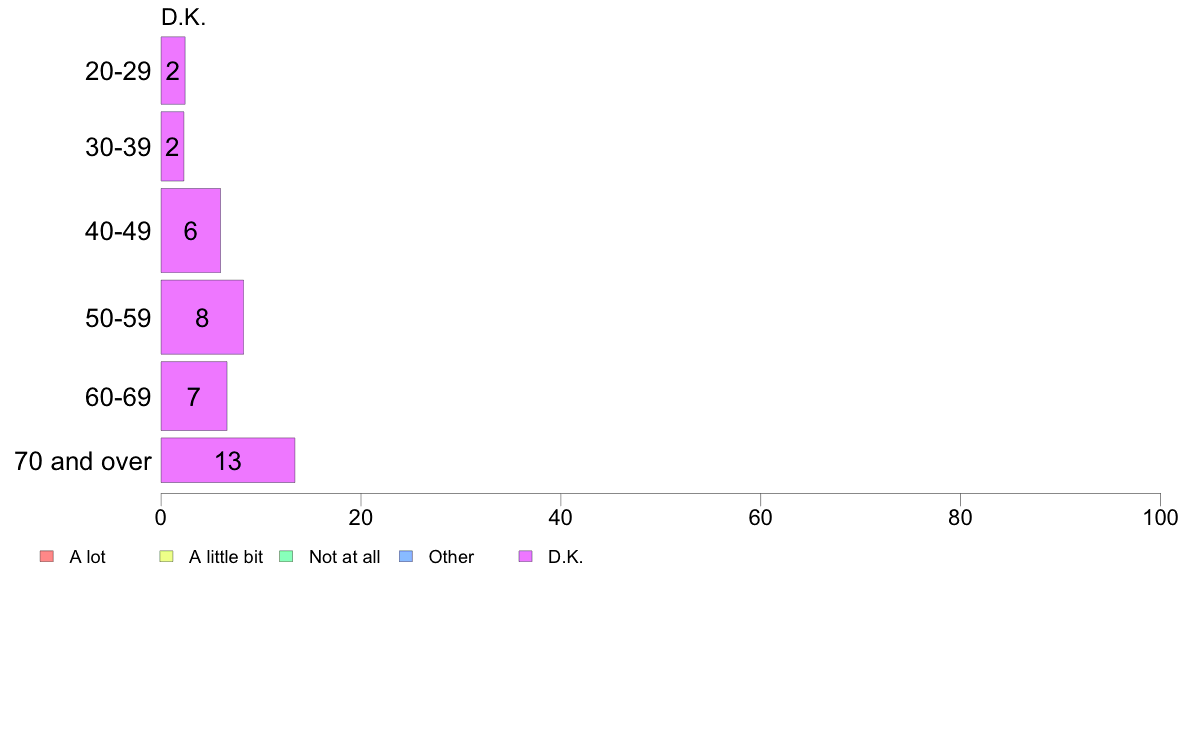This screenshot has width=1188, height=736.
Task: Click the '70 and over' axis label
Action: click(x=83, y=461)
